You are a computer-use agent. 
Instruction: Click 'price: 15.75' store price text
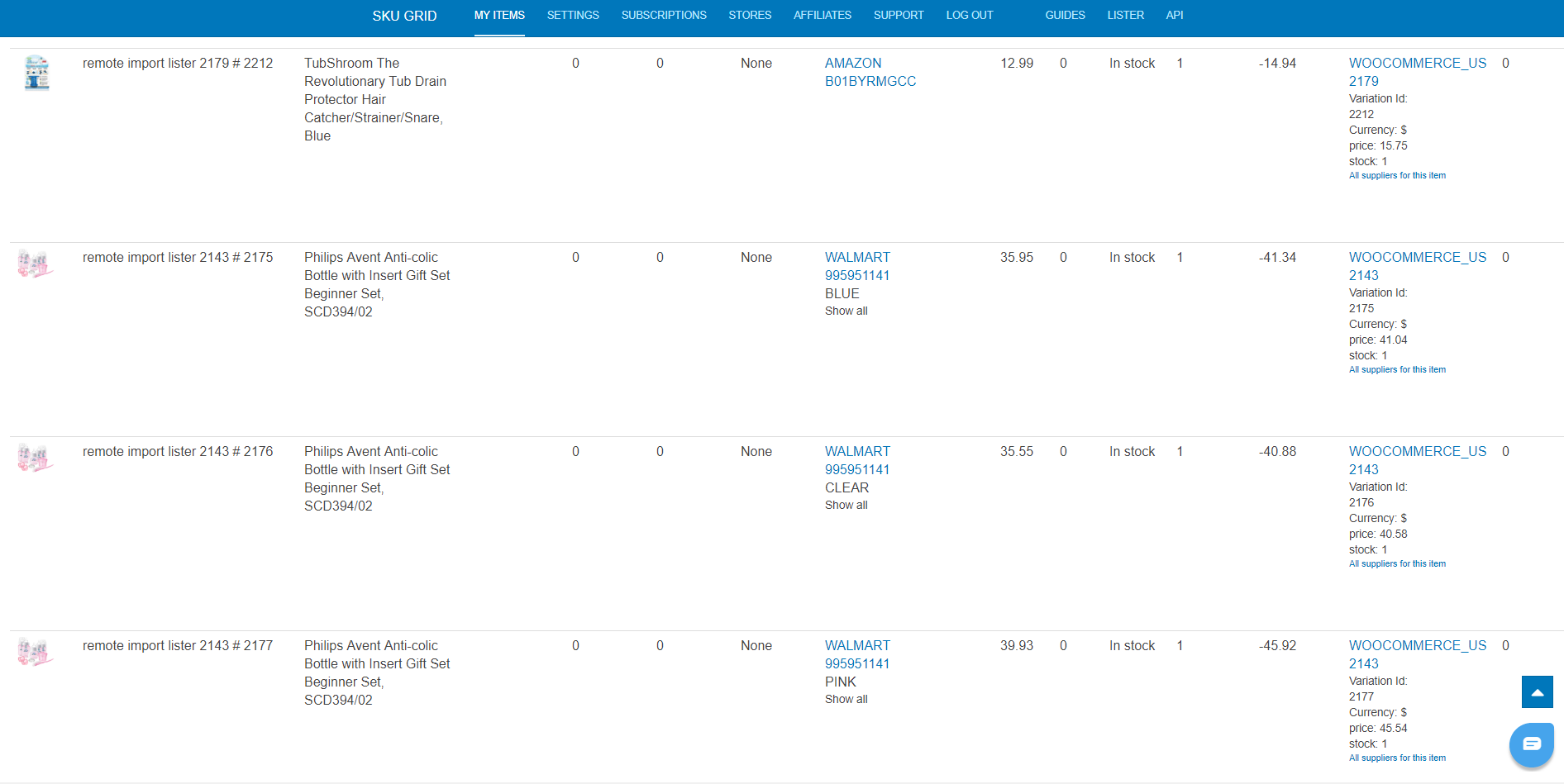click(x=1378, y=145)
